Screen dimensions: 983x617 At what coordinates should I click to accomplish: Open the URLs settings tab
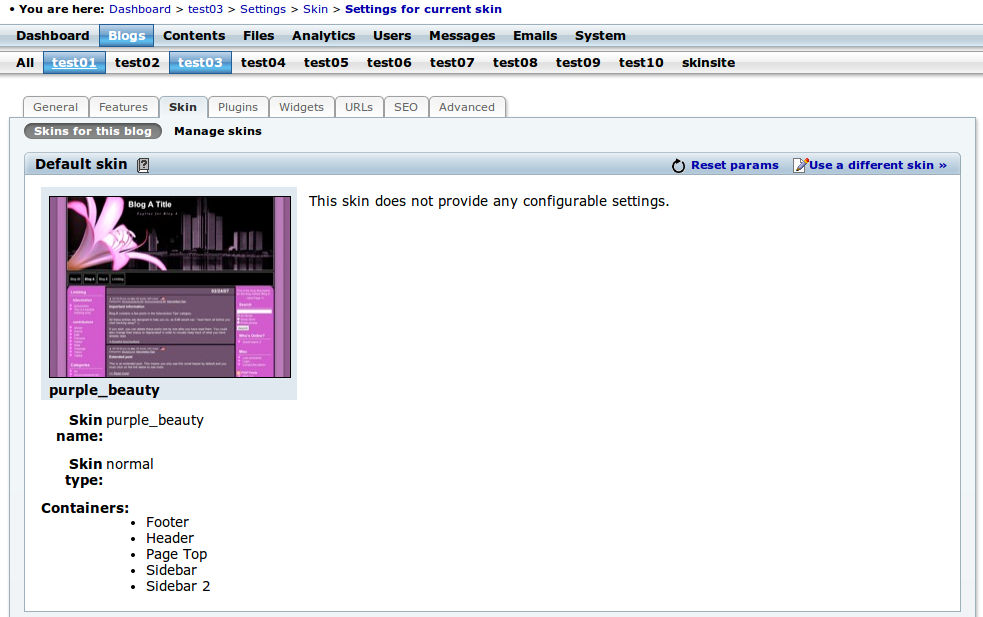[x=359, y=107]
